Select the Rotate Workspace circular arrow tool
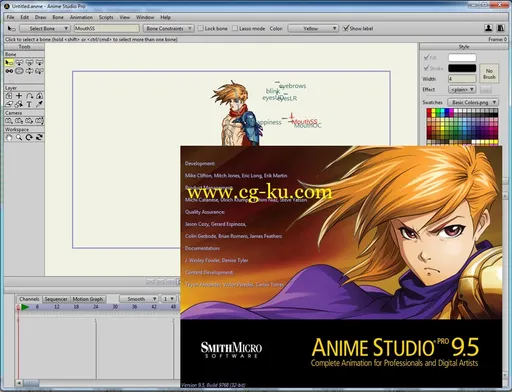Screen dimensions: 512x392 pyautogui.click(x=29, y=137)
